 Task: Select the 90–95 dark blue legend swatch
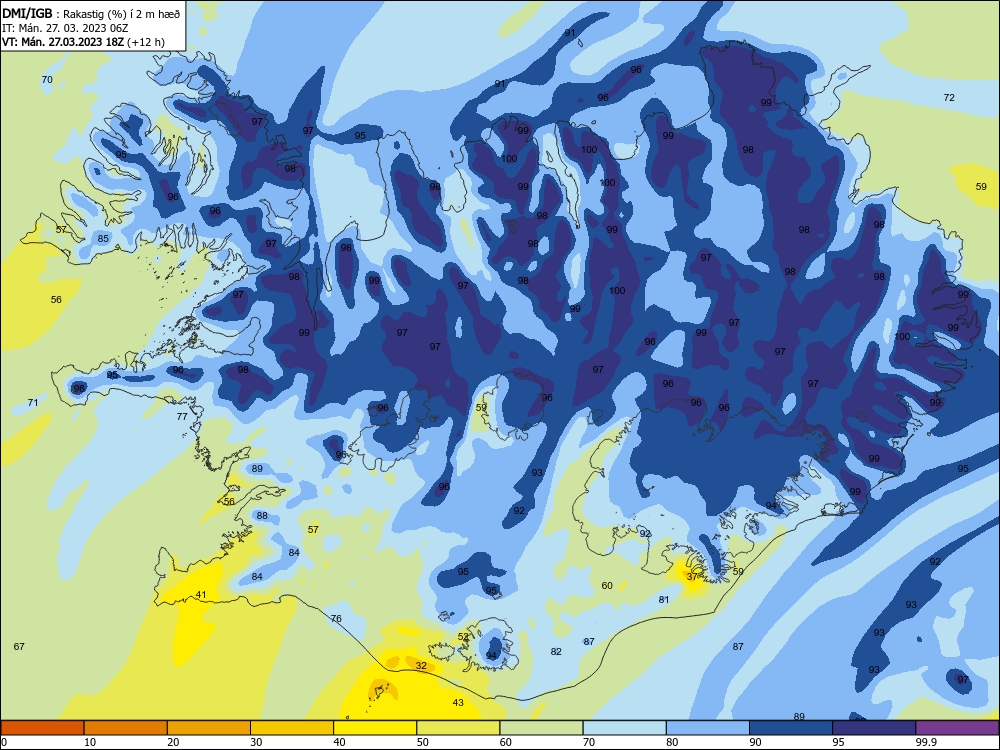tap(791, 728)
